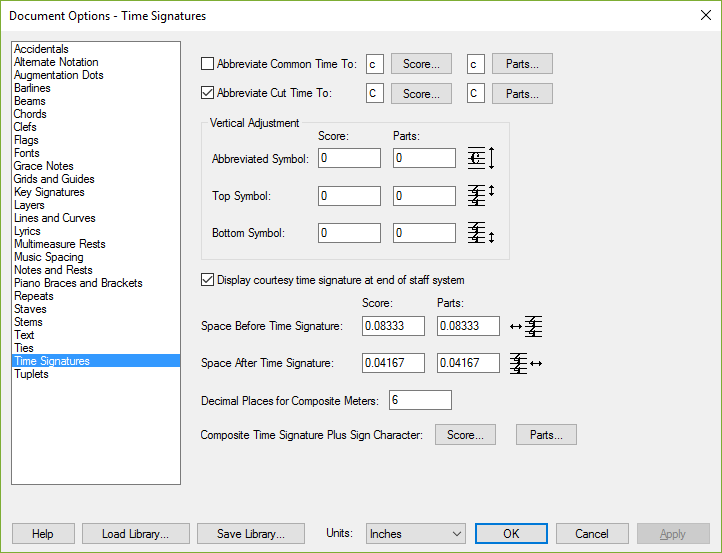Open the Units dropdown showing Inches
The height and width of the screenshot is (553, 722).
point(416,534)
